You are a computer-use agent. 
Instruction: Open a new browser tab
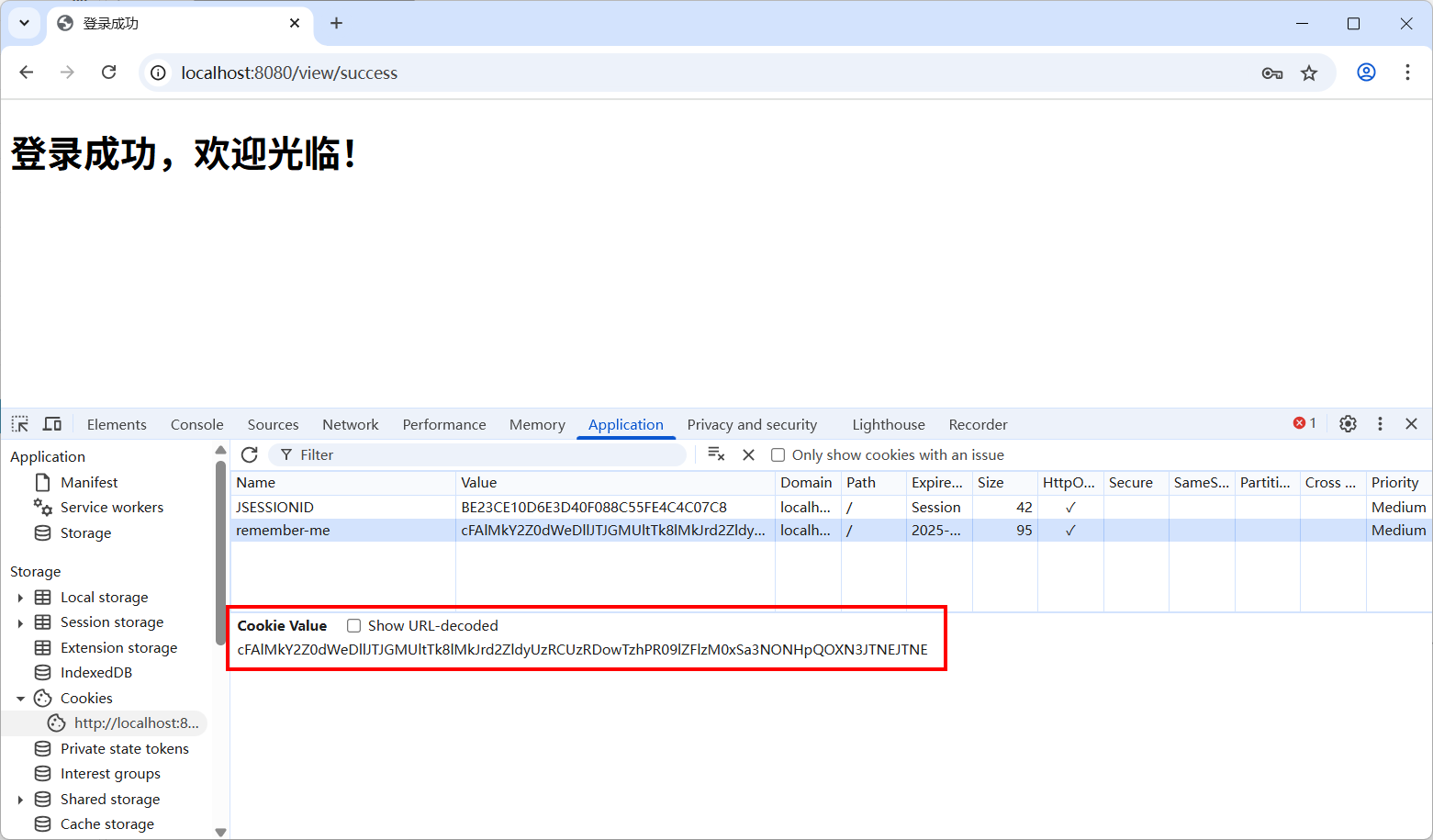point(336,23)
